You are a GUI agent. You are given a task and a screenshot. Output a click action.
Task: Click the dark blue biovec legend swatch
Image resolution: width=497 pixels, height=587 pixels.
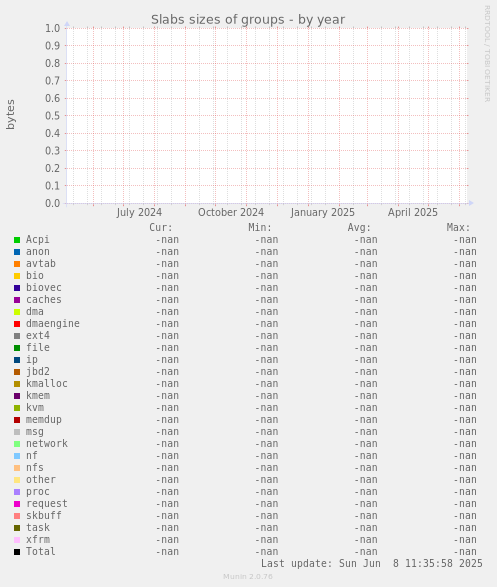click(x=17, y=288)
